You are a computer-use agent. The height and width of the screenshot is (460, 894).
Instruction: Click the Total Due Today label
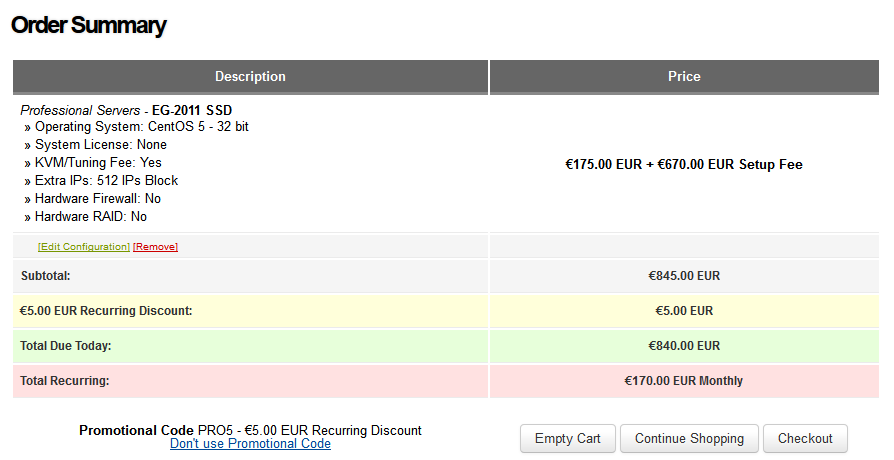coord(66,346)
